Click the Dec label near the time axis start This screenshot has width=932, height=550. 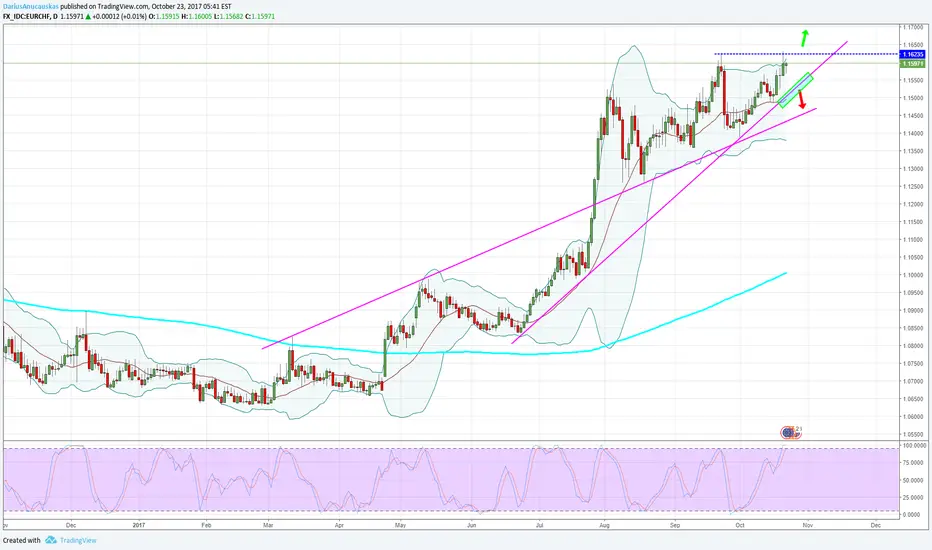71,525
